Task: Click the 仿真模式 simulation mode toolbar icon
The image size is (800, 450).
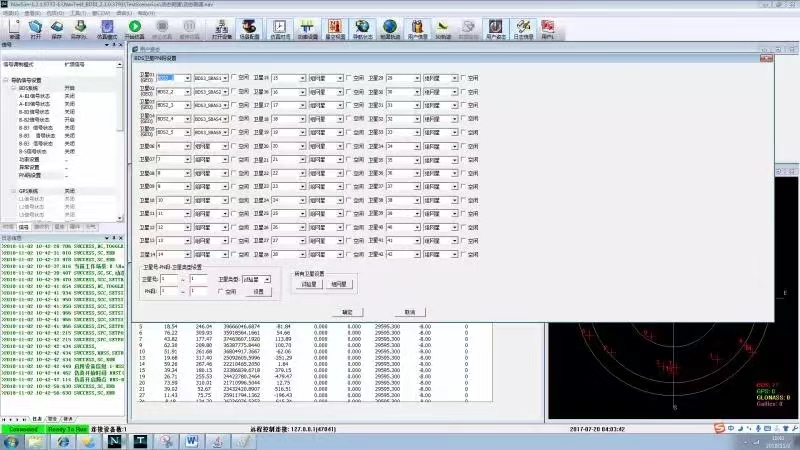Action: (107, 29)
